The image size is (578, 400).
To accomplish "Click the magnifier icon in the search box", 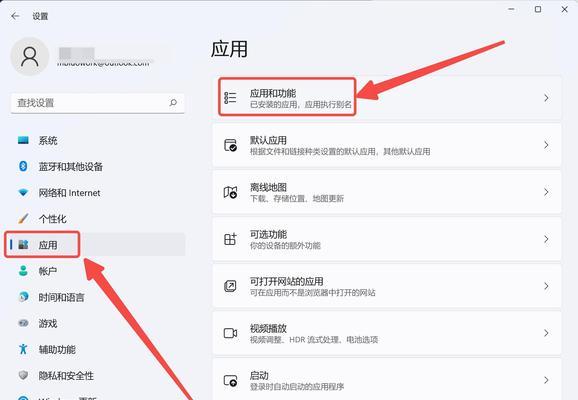I will click(x=173, y=102).
